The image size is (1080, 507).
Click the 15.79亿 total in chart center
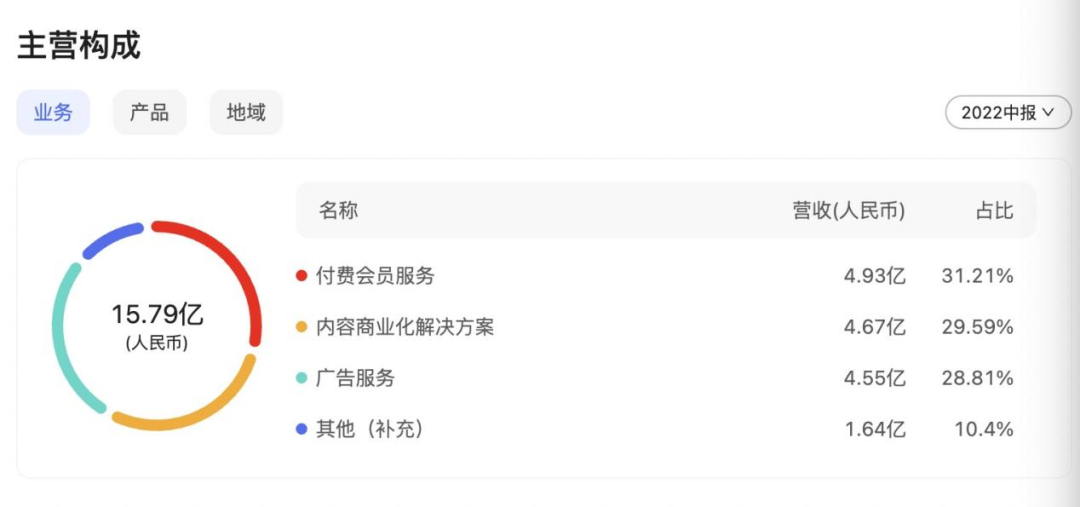tap(157, 315)
